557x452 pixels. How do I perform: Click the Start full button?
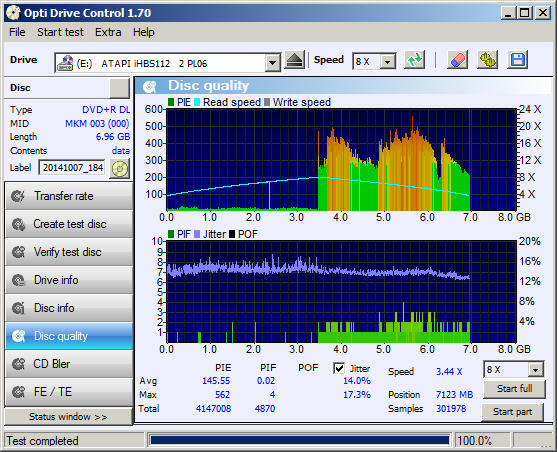click(x=514, y=389)
